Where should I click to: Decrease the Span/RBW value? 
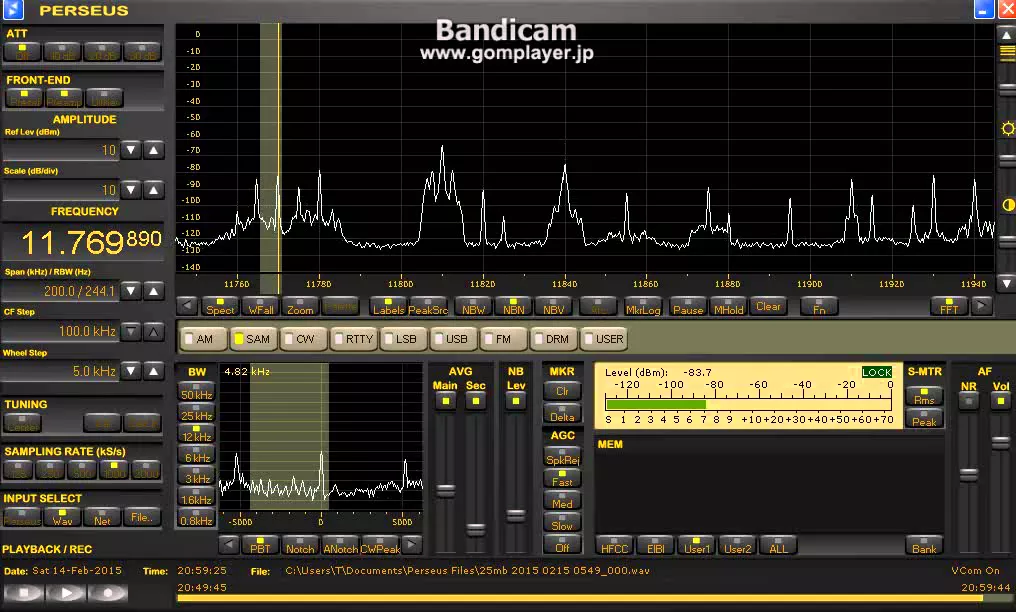coord(131,291)
